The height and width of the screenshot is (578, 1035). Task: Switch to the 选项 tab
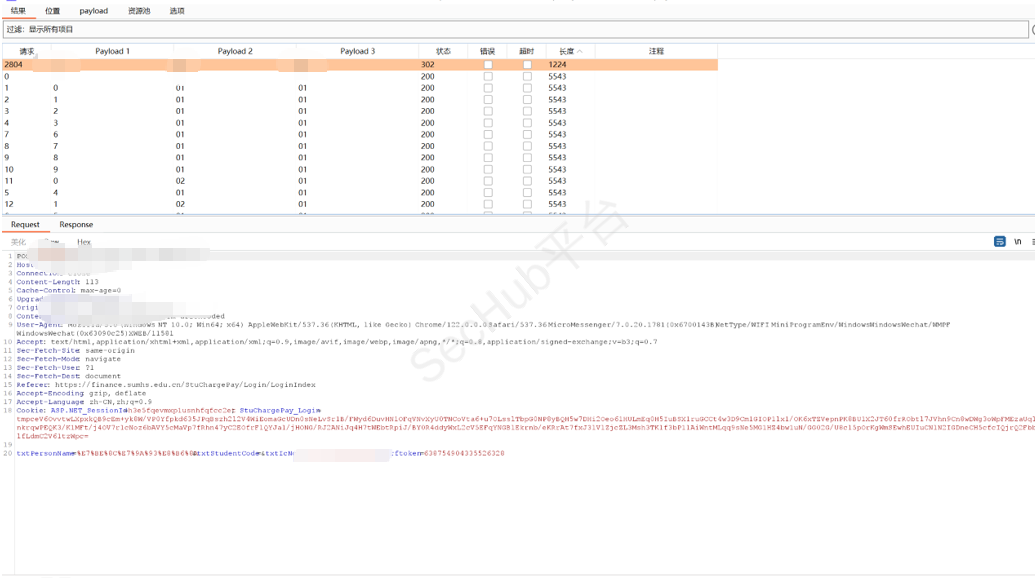(177, 11)
